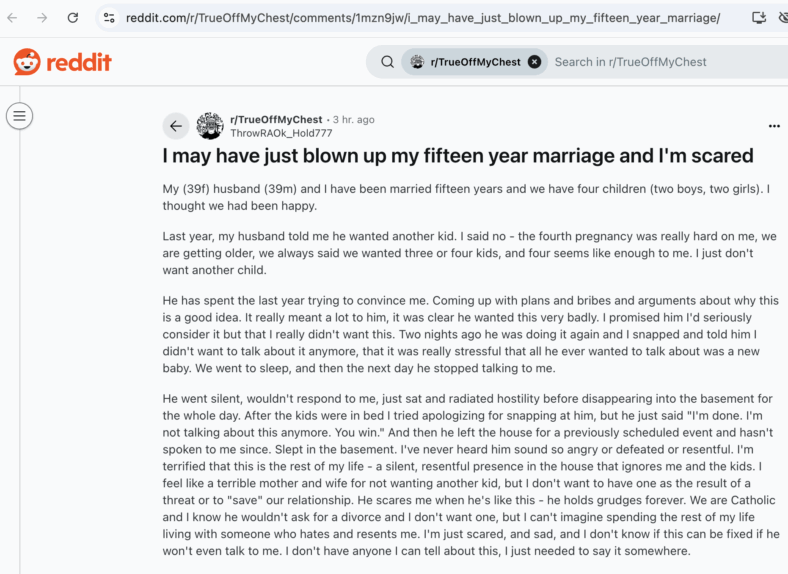
Task: Click the camera-off icon in address bar
Action: pyautogui.click(x=783, y=18)
